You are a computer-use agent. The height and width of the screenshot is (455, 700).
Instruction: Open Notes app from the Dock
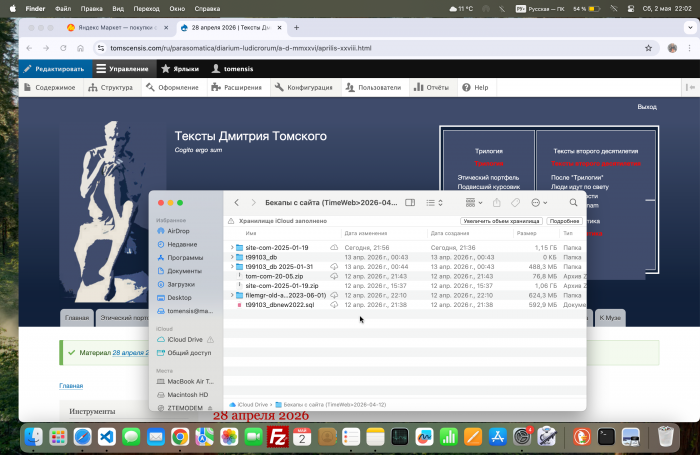[x=375, y=437]
